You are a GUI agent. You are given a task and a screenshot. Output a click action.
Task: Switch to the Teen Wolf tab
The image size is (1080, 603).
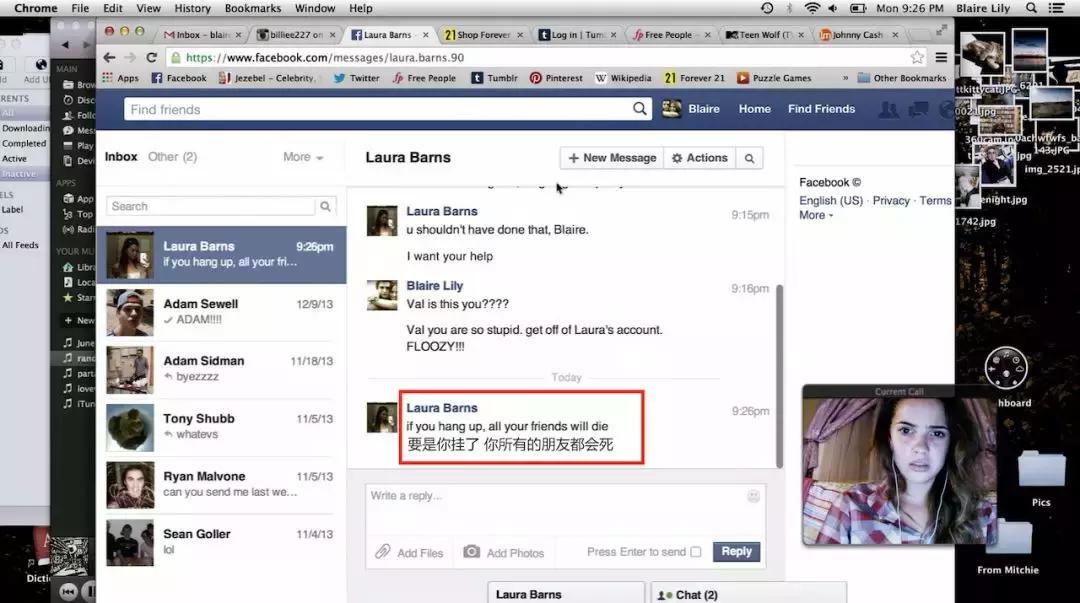(x=765, y=34)
